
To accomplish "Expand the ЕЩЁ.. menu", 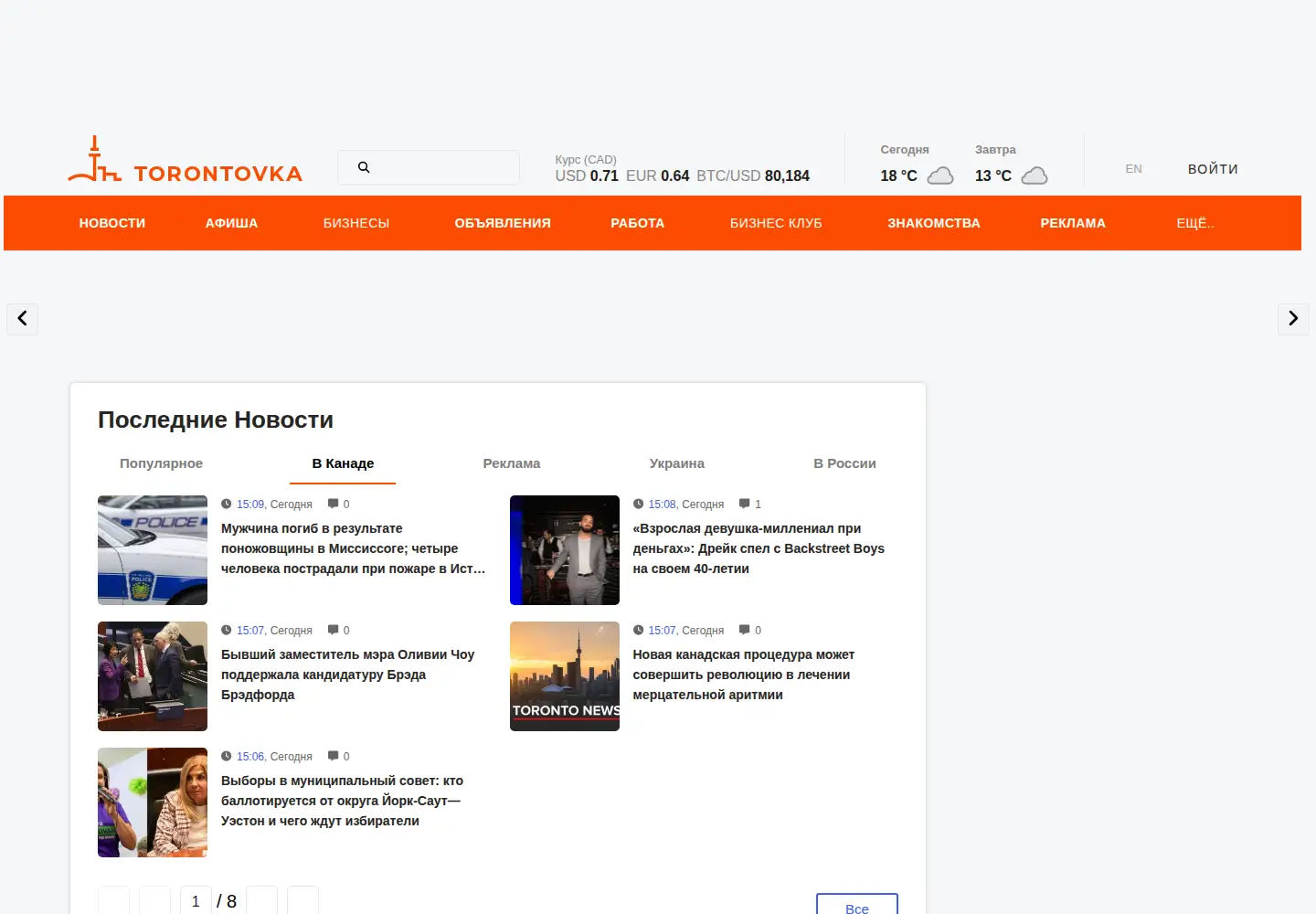I will coord(1195,223).
